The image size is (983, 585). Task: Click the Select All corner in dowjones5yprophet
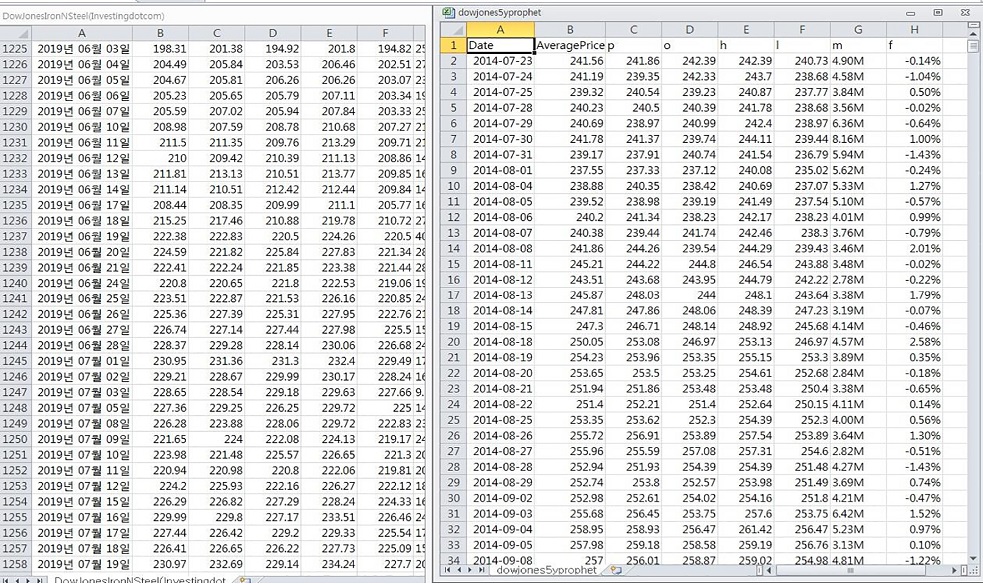pyautogui.click(x=453, y=29)
